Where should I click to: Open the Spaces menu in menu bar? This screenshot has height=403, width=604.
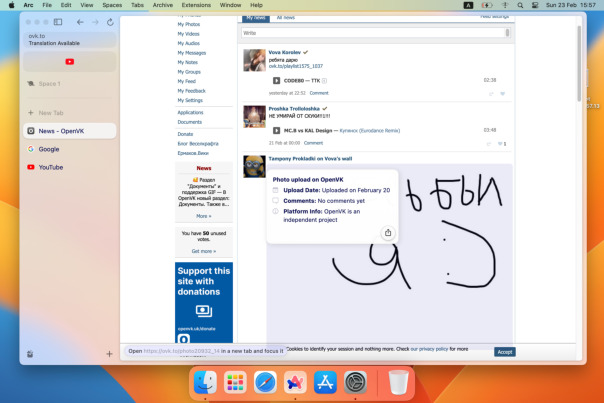click(111, 5)
